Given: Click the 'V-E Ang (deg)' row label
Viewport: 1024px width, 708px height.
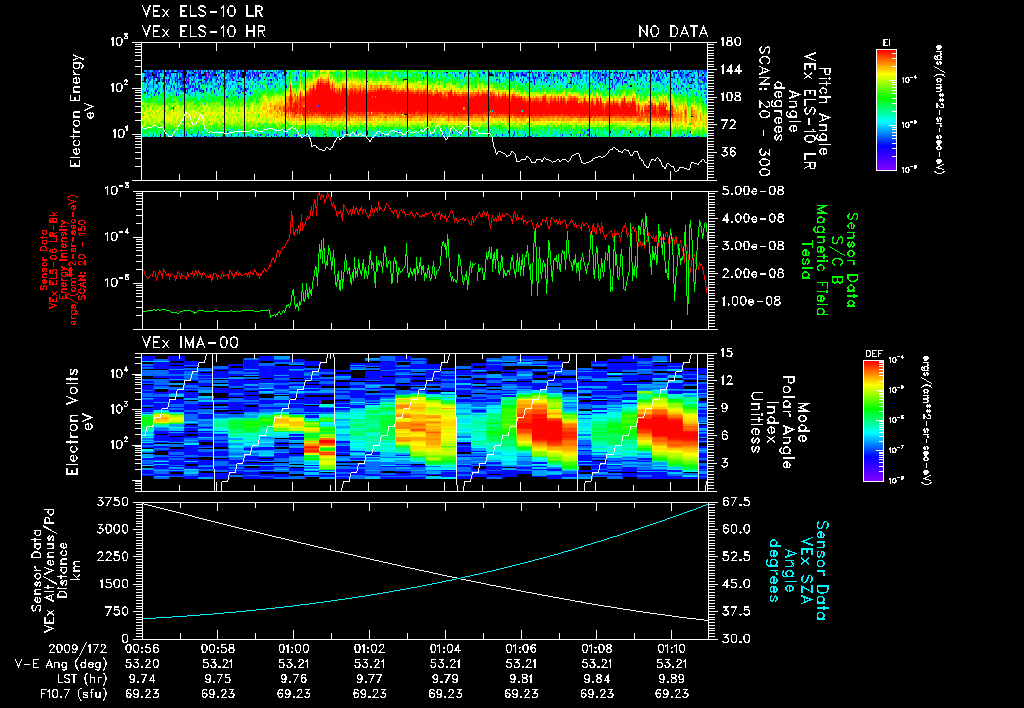Looking at the screenshot, I should (x=61, y=664).
